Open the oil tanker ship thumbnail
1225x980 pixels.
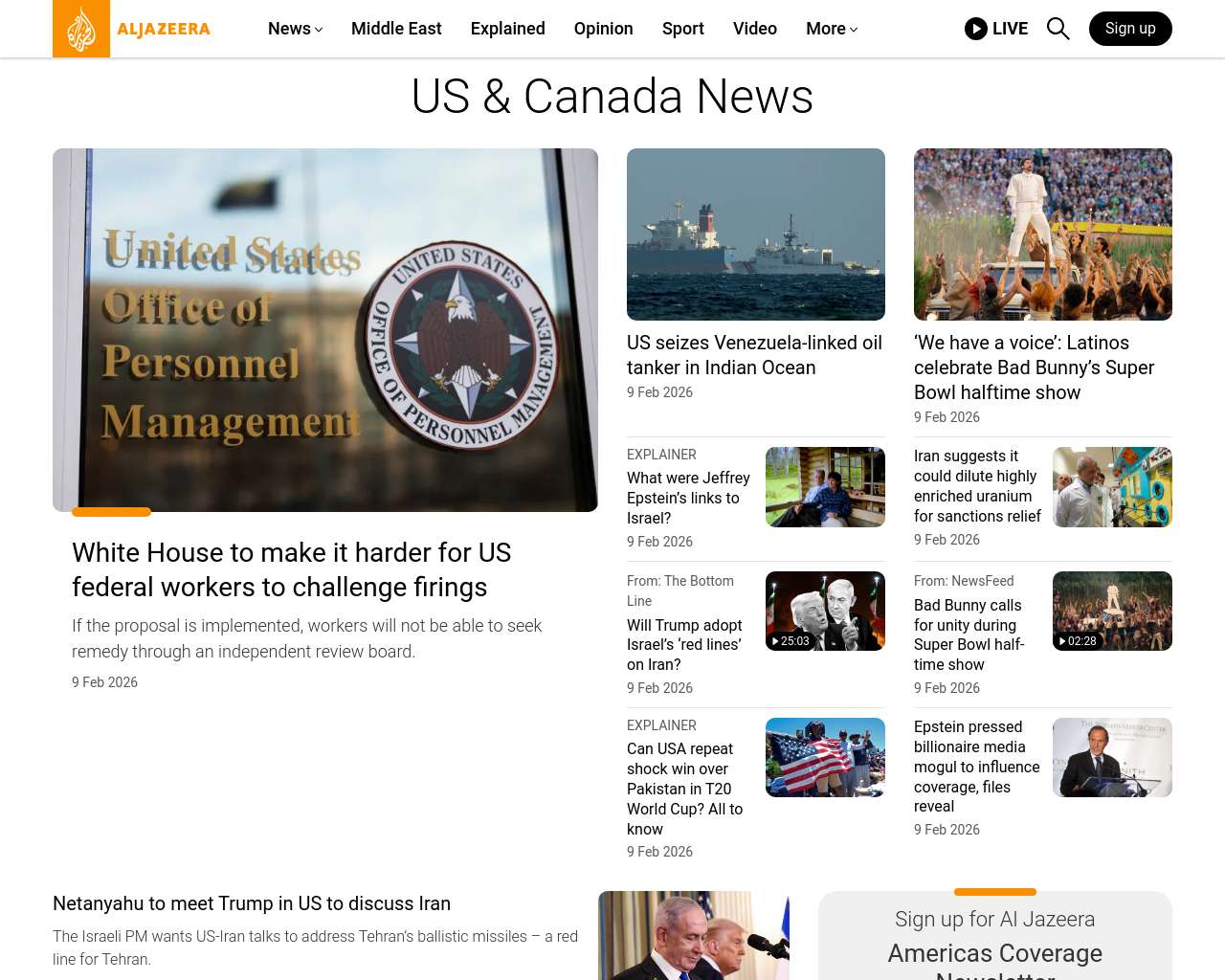(x=755, y=234)
